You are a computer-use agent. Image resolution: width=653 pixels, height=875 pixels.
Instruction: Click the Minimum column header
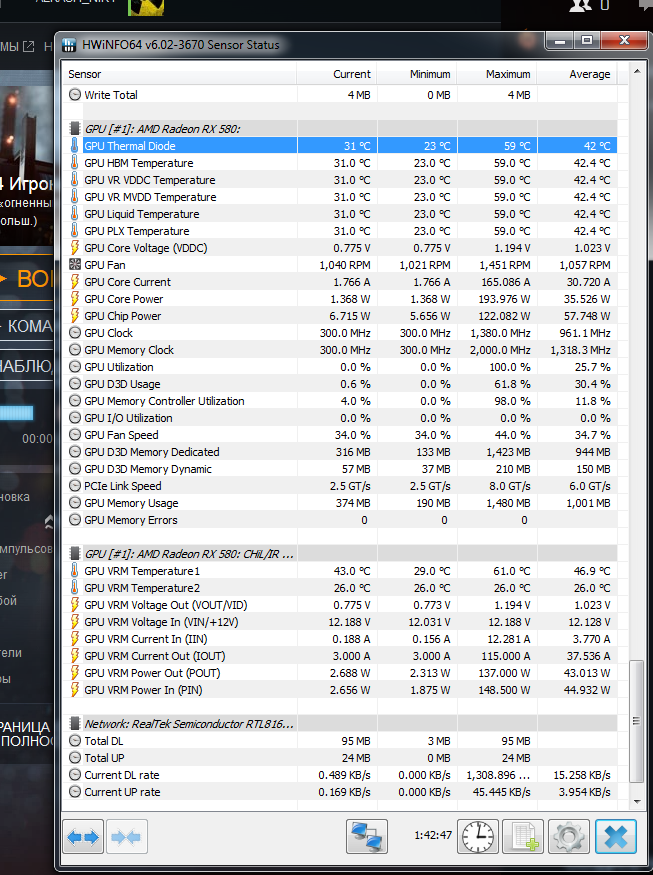click(417, 74)
